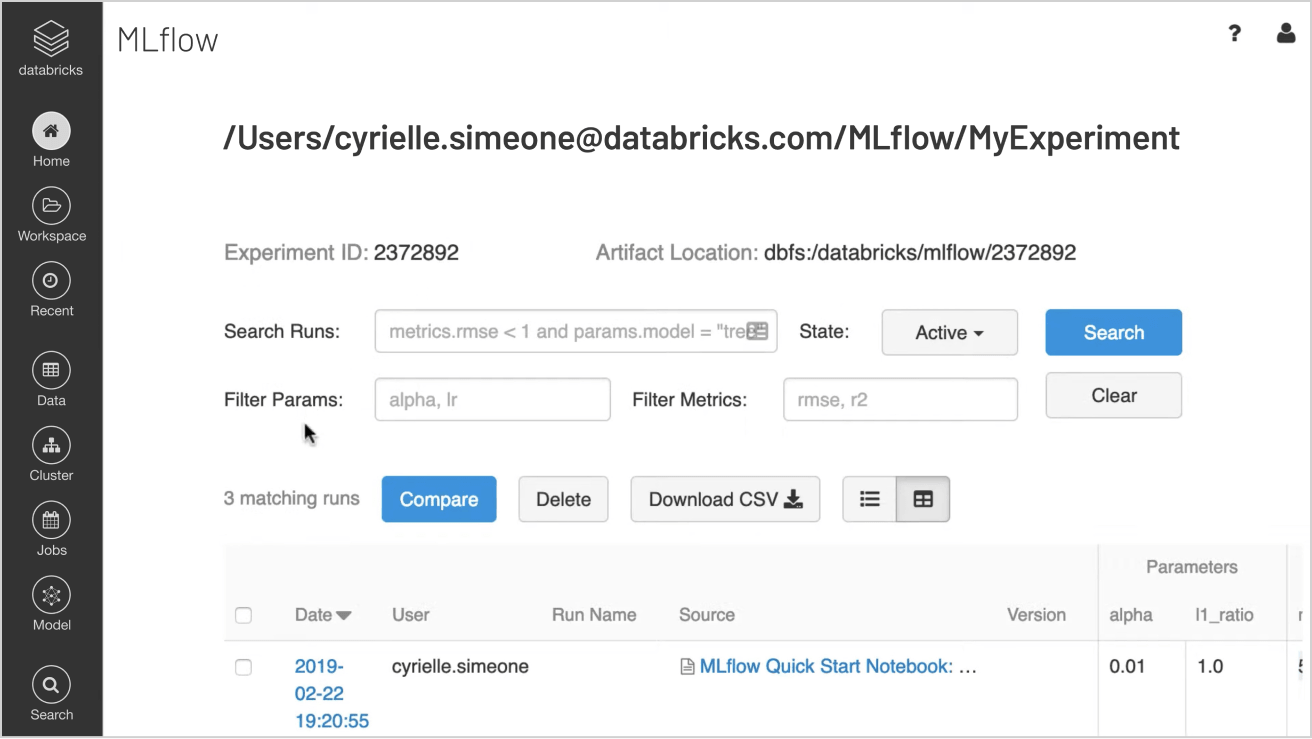Image resolution: width=1312 pixels, height=739 pixels.
Task: Tick the select-all runs checkbox
Action: (243, 615)
